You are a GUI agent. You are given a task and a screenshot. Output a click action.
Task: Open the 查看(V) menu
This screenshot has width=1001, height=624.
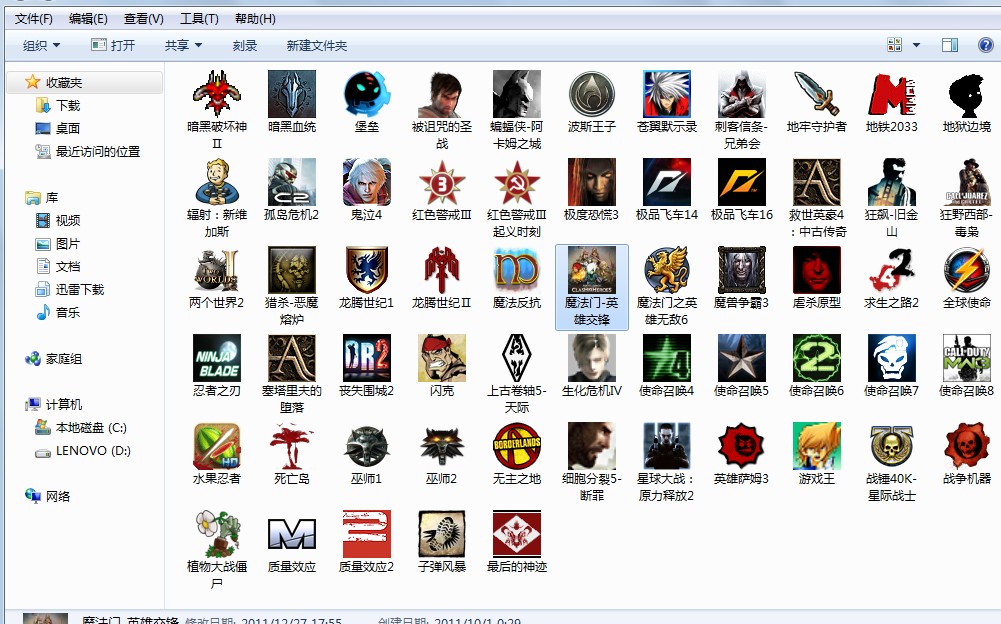pos(144,19)
